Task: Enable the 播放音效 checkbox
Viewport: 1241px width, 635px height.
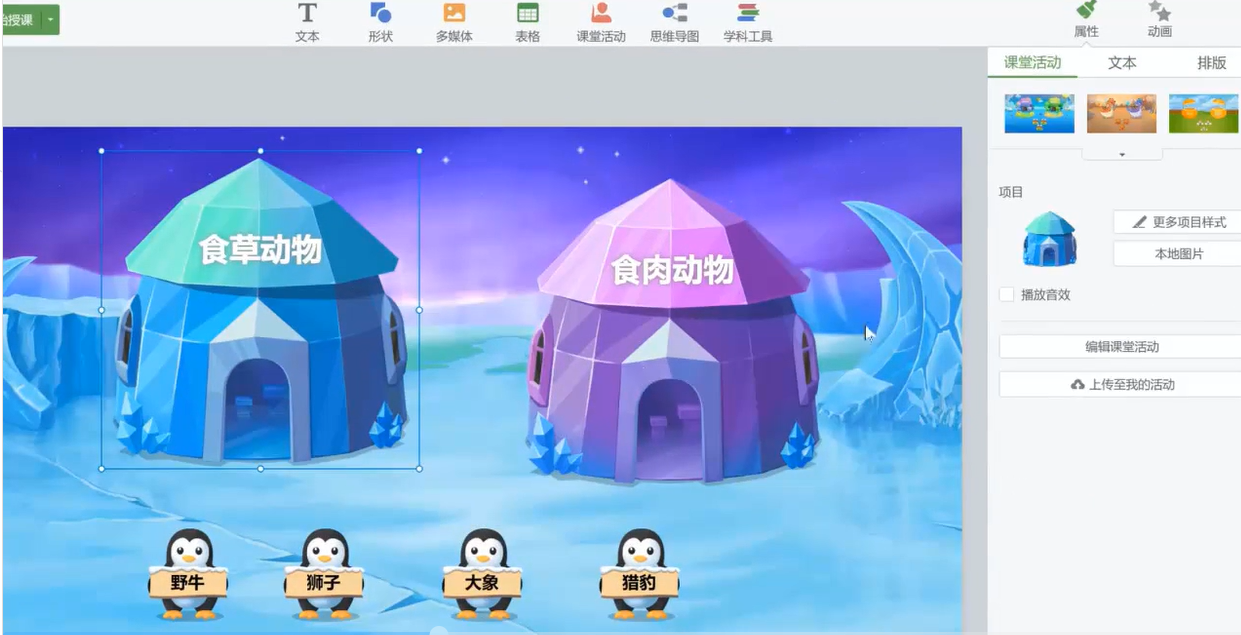Action: (x=1007, y=295)
